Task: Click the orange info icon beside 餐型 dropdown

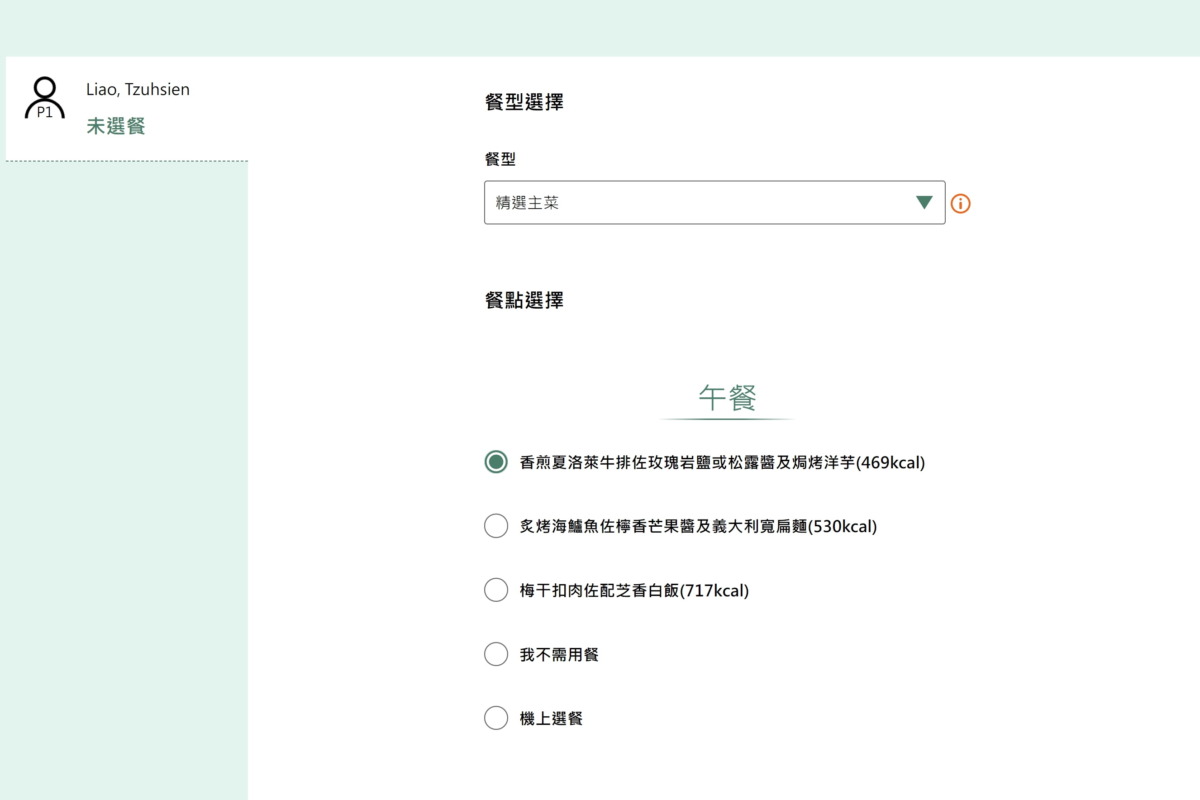Action: click(960, 203)
